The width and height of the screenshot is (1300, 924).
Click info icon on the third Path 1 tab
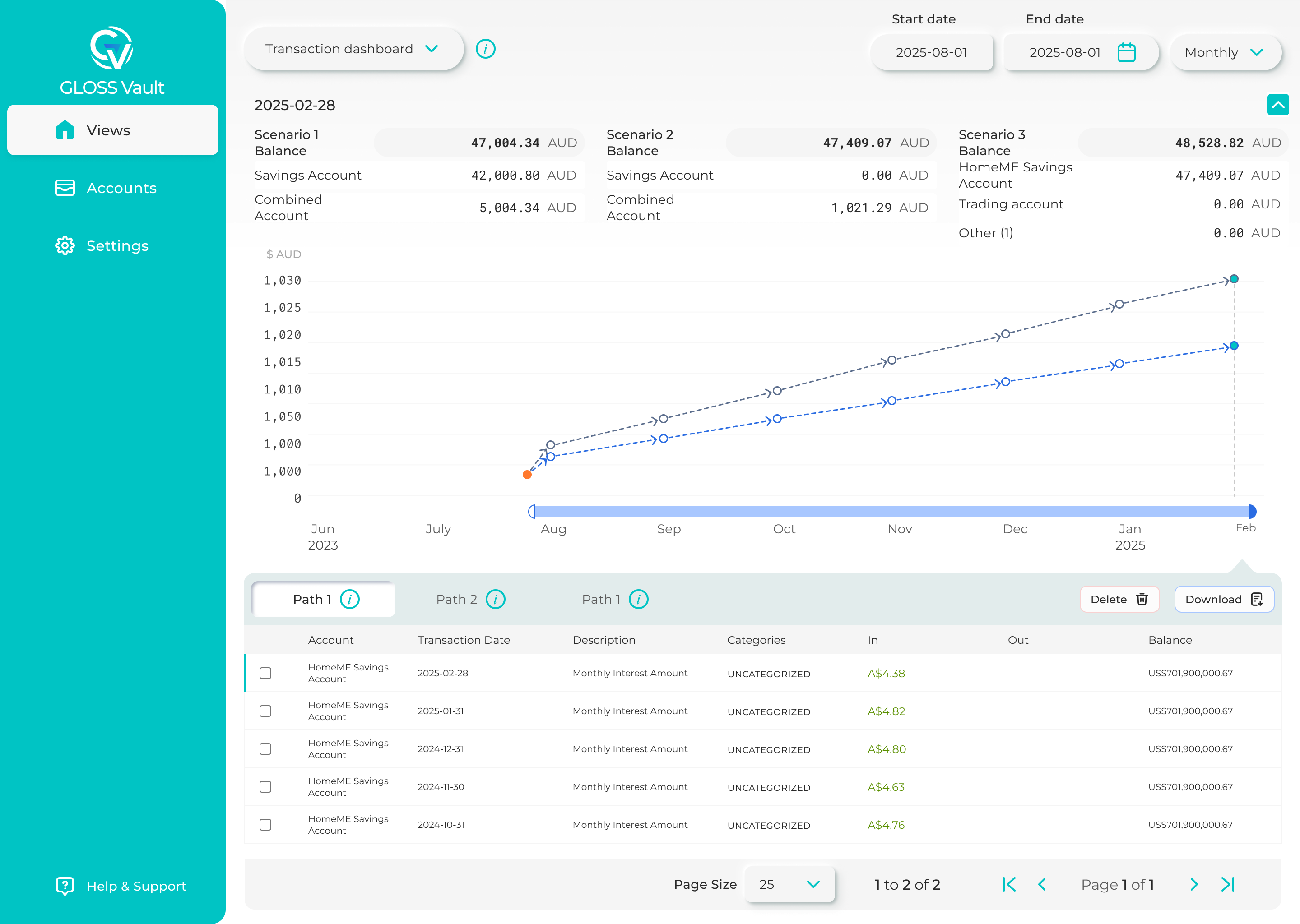coord(639,599)
